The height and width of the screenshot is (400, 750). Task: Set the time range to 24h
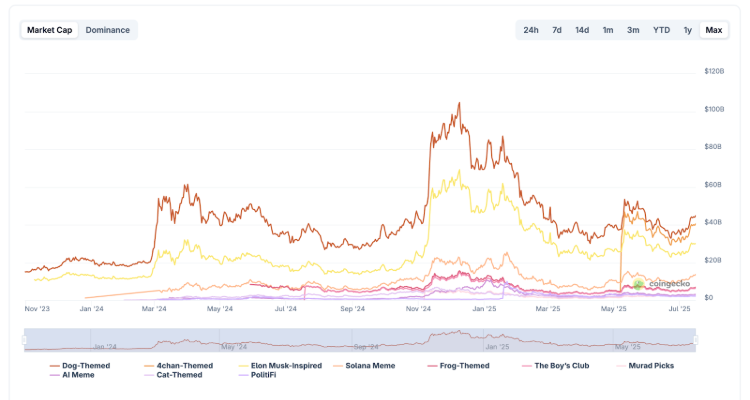tap(531, 30)
